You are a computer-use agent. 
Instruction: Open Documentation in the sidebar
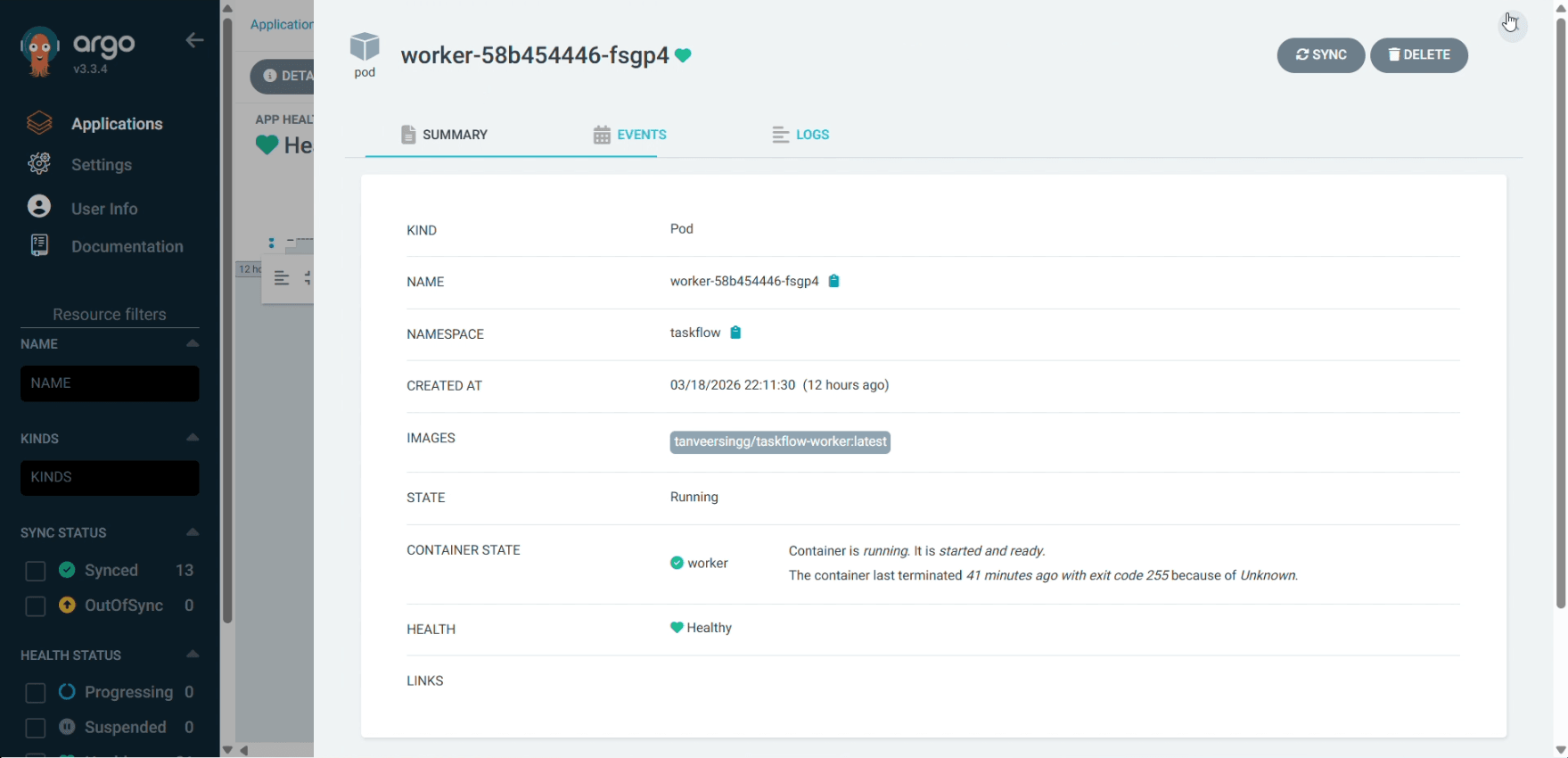[127, 246]
